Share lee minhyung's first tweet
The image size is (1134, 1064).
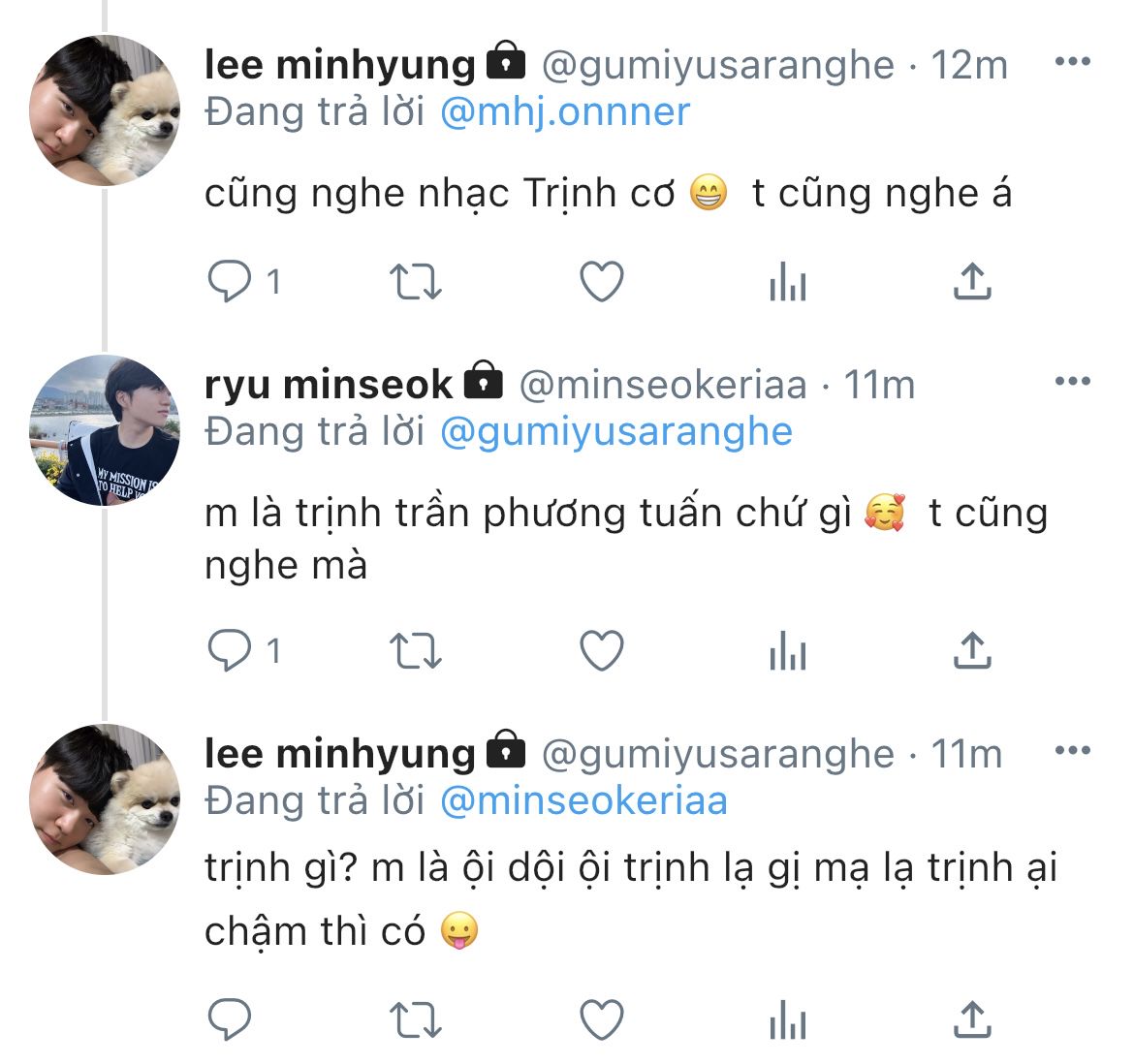971,282
